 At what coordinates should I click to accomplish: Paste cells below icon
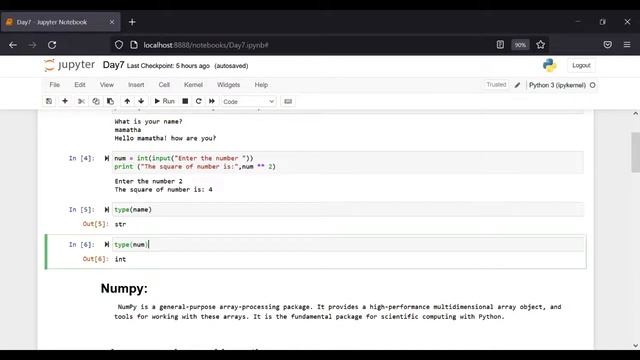pyautogui.click(x=110, y=101)
